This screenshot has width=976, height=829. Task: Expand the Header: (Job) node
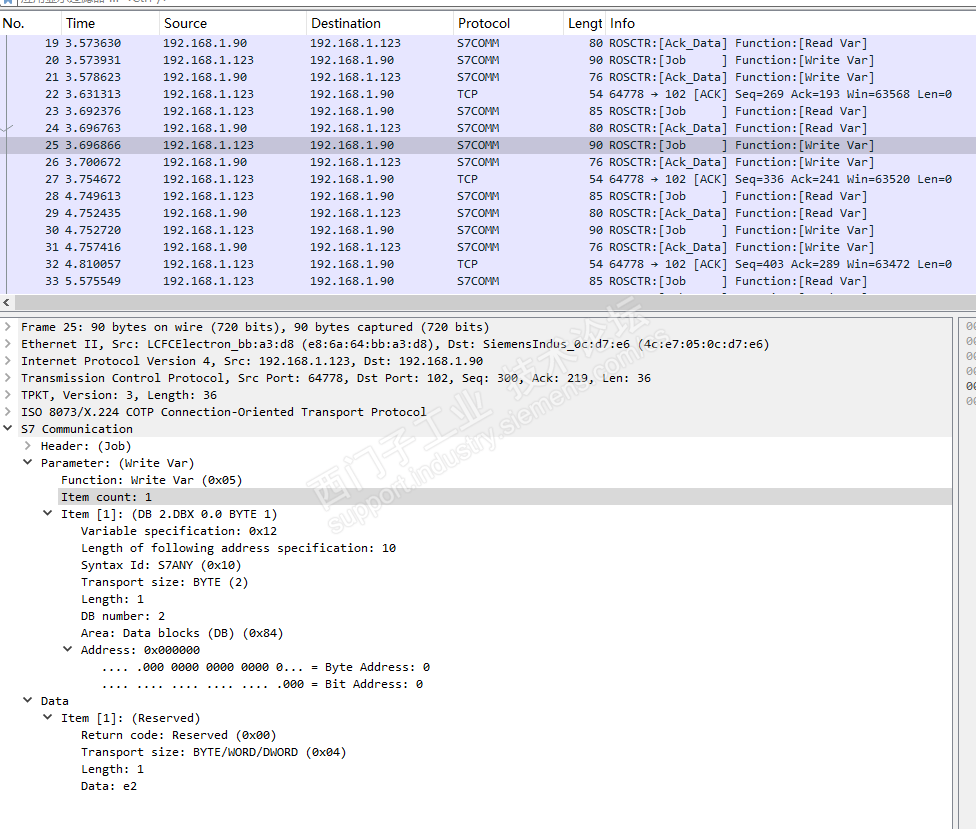tap(28, 446)
